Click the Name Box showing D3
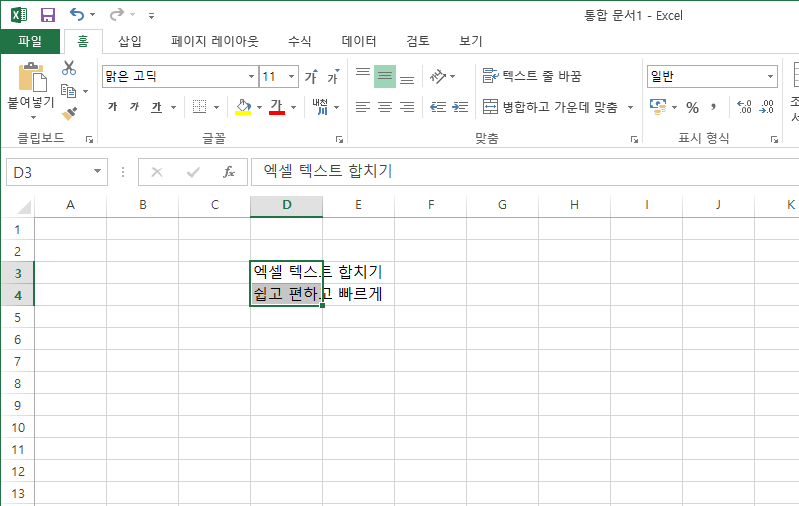This screenshot has height=506, width=799. point(49,172)
